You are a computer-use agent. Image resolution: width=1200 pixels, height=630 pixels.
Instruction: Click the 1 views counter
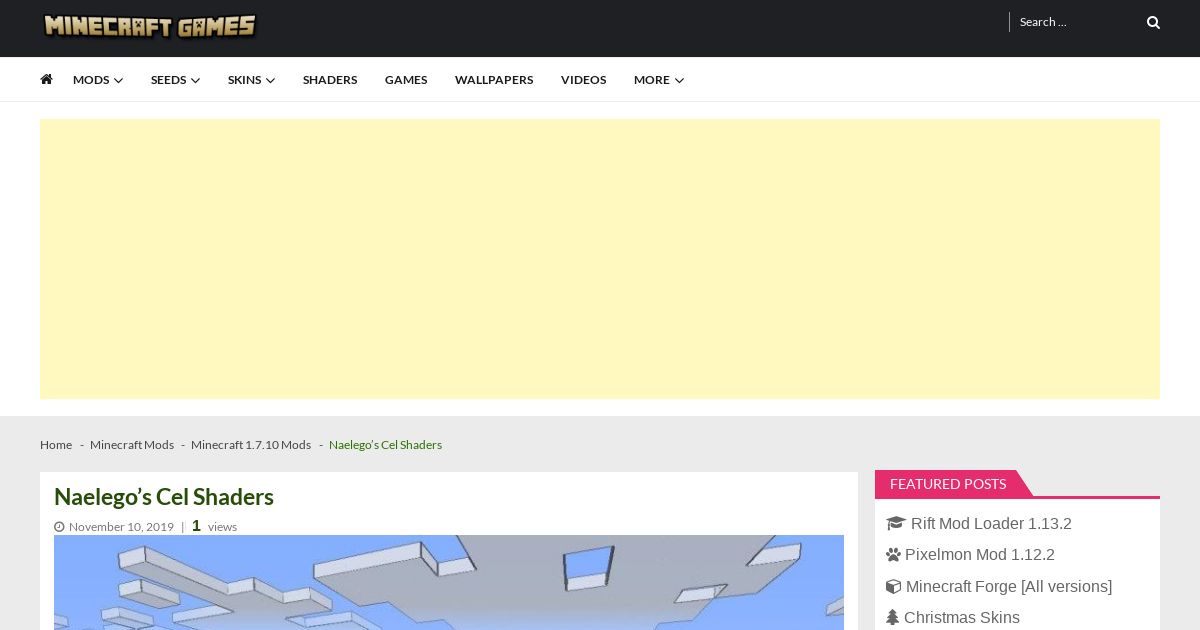coord(214,526)
